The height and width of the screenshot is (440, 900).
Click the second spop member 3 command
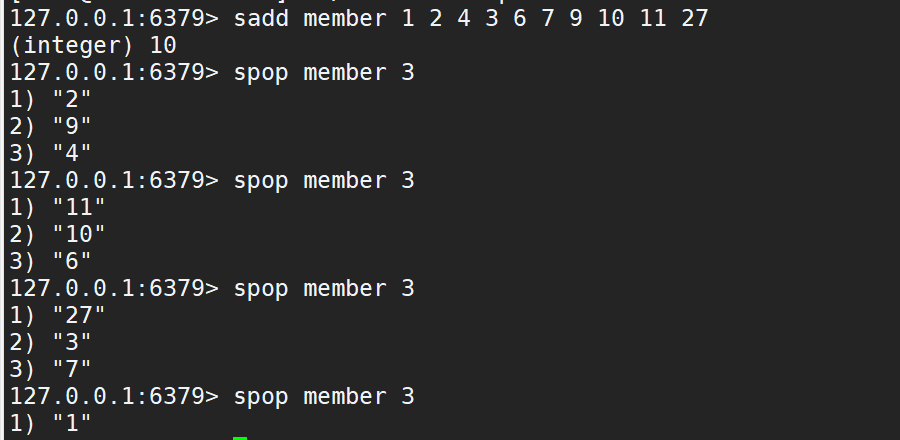(324, 181)
